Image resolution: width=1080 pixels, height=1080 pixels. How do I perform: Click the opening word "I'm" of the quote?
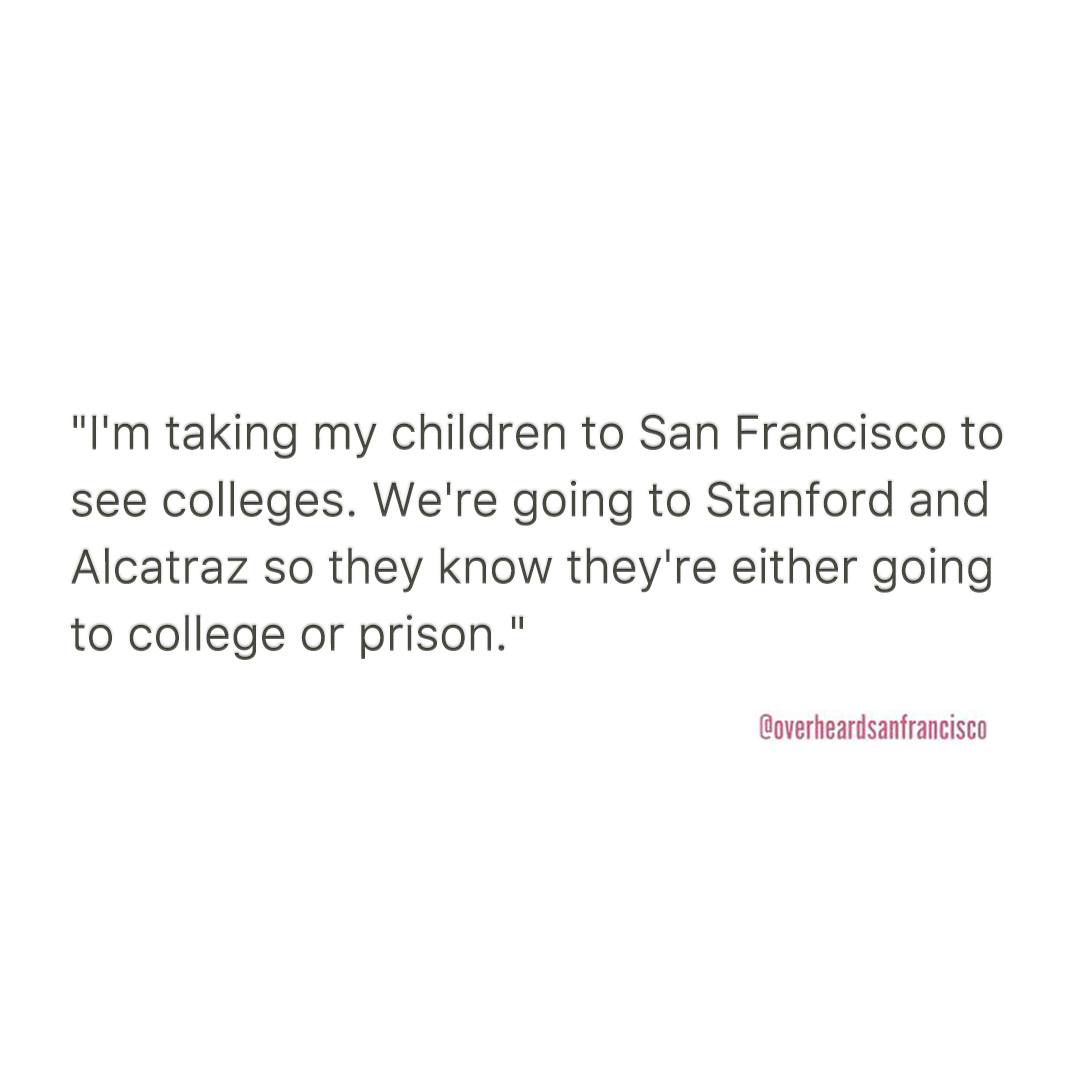pos(108,436)
